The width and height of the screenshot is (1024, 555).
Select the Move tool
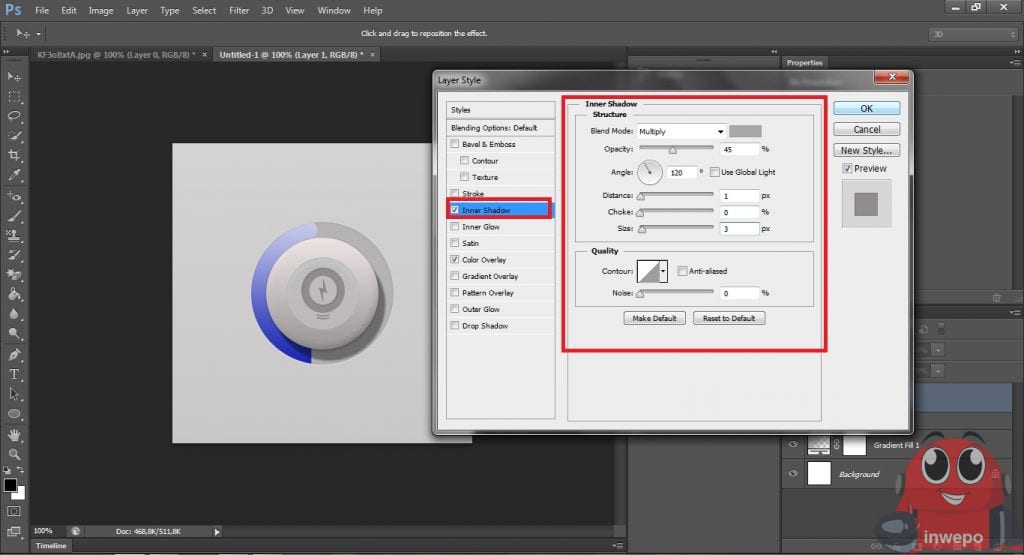click(x=14, y=76)
